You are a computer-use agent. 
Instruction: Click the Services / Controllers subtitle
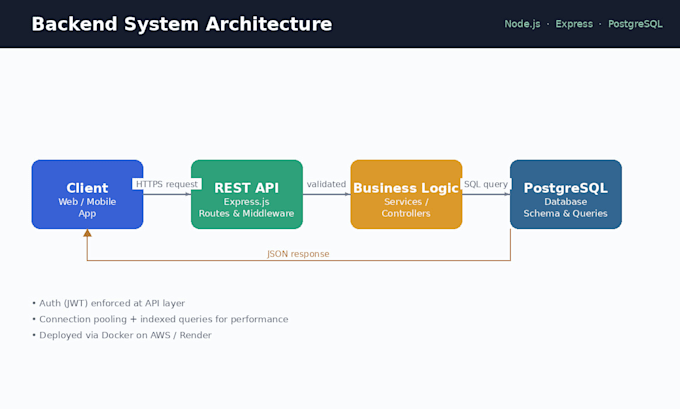point(406,207)
